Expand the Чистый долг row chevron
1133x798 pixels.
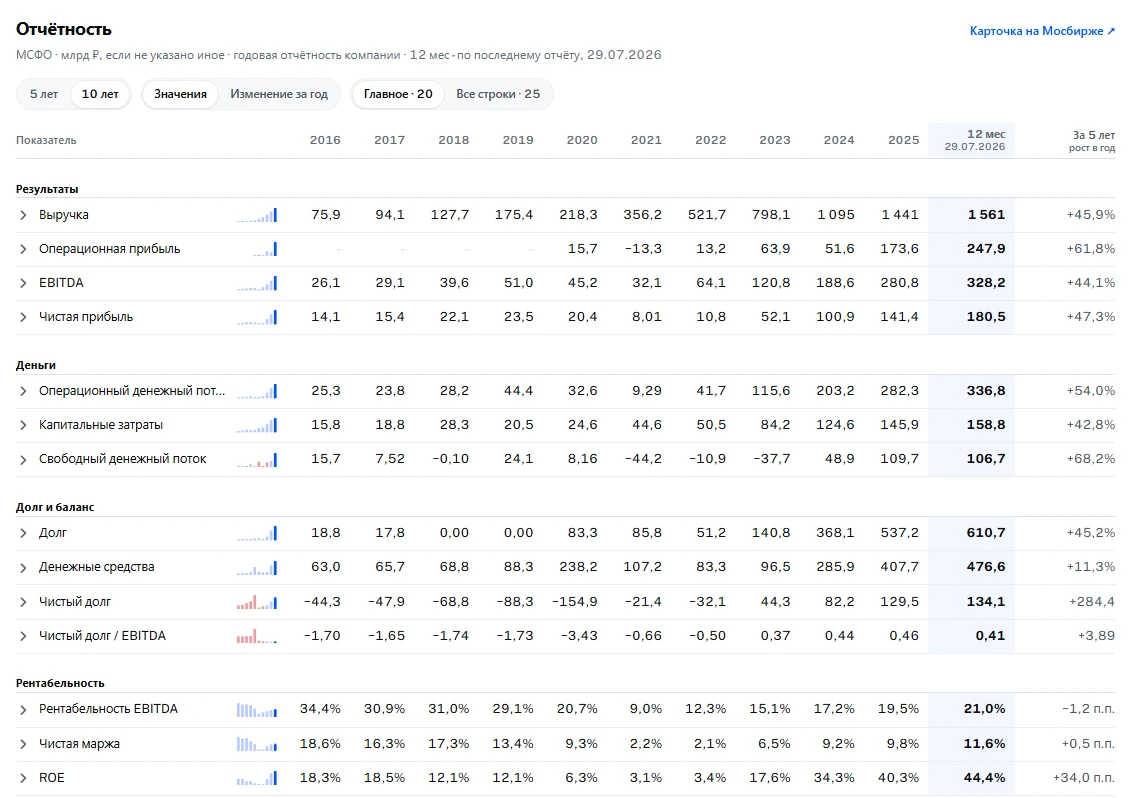(23, 601)
